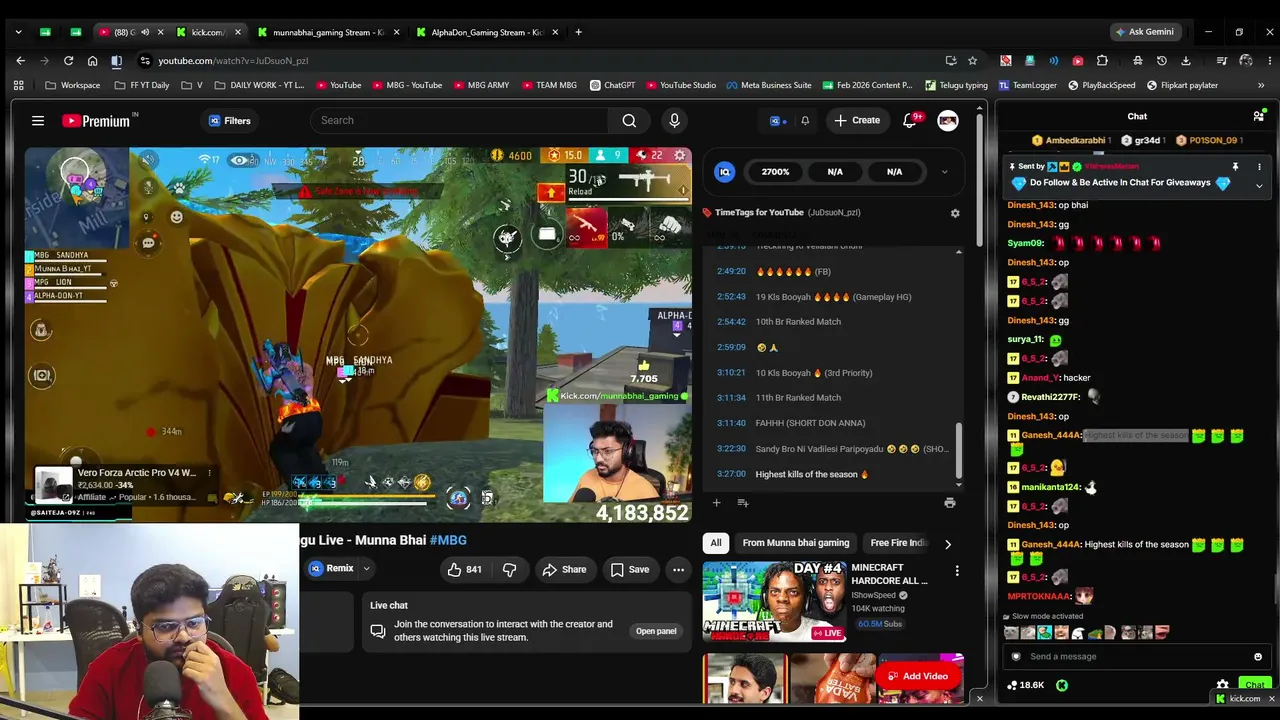The width and height of the screenshot is (1280, 720).
Task: Click the vidIQ circle logo in stats bar
Action: coord(726,172)
